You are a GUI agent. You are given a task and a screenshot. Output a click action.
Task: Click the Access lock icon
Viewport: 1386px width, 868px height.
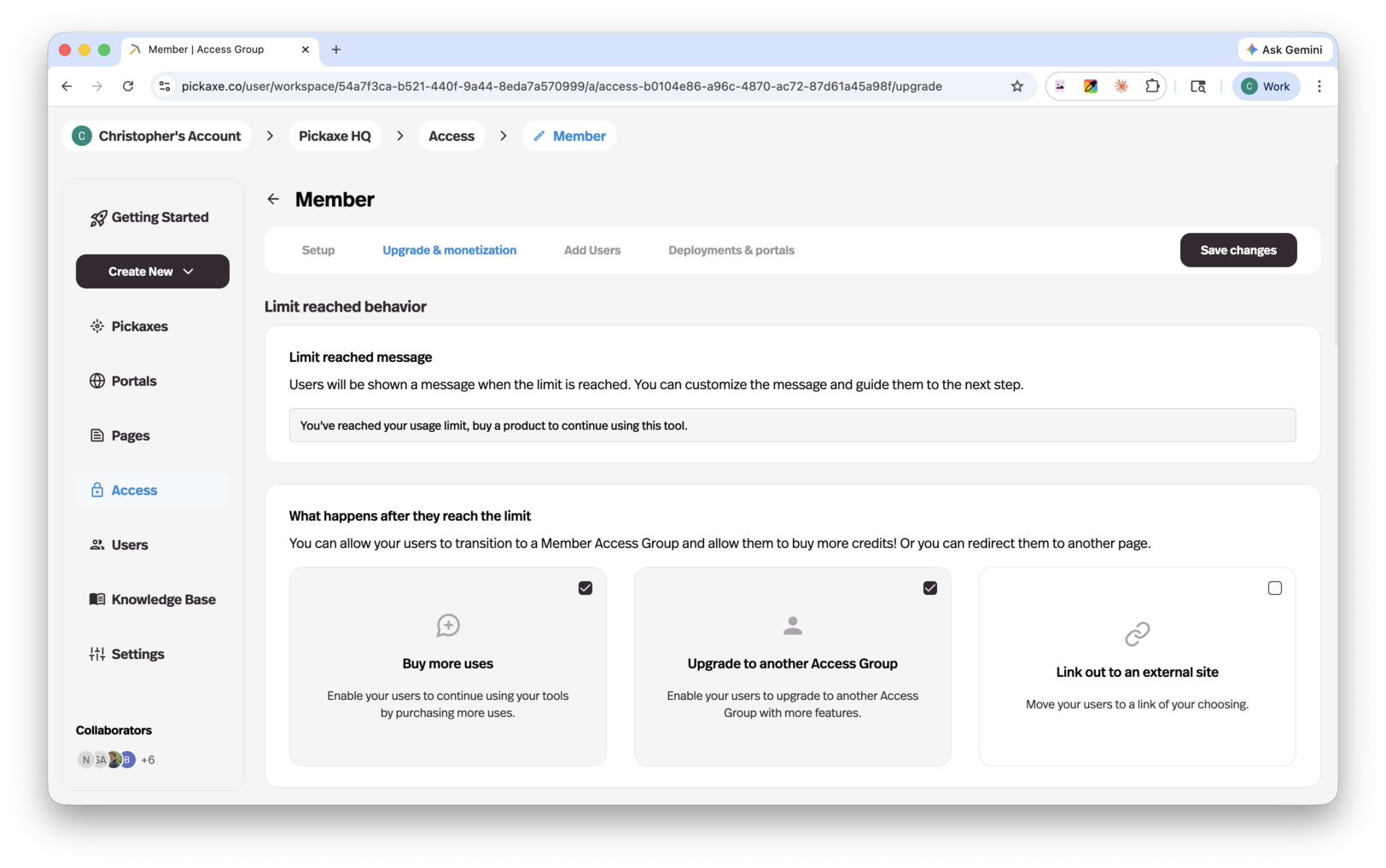[x=97, y=490]
